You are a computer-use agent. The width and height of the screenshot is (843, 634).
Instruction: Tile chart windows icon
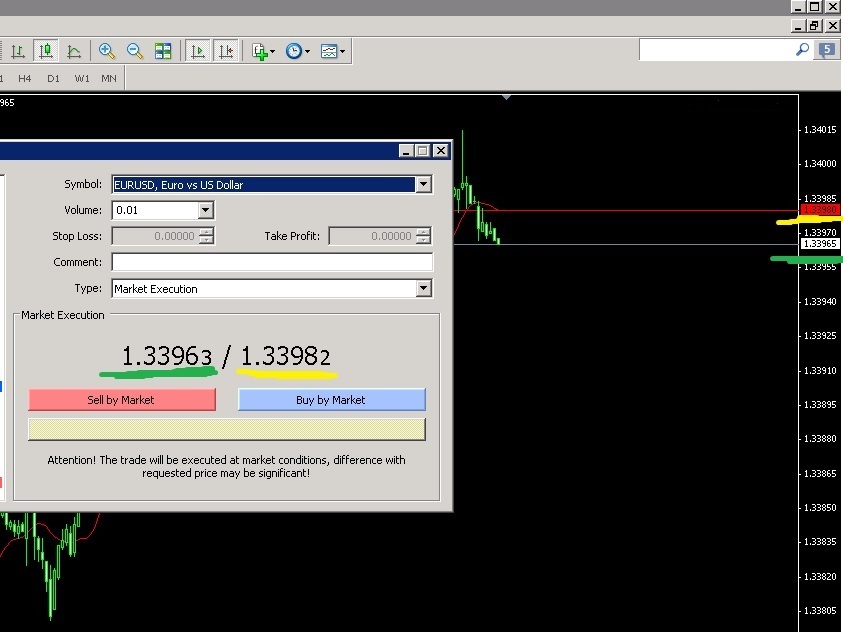tap(163, 51)
